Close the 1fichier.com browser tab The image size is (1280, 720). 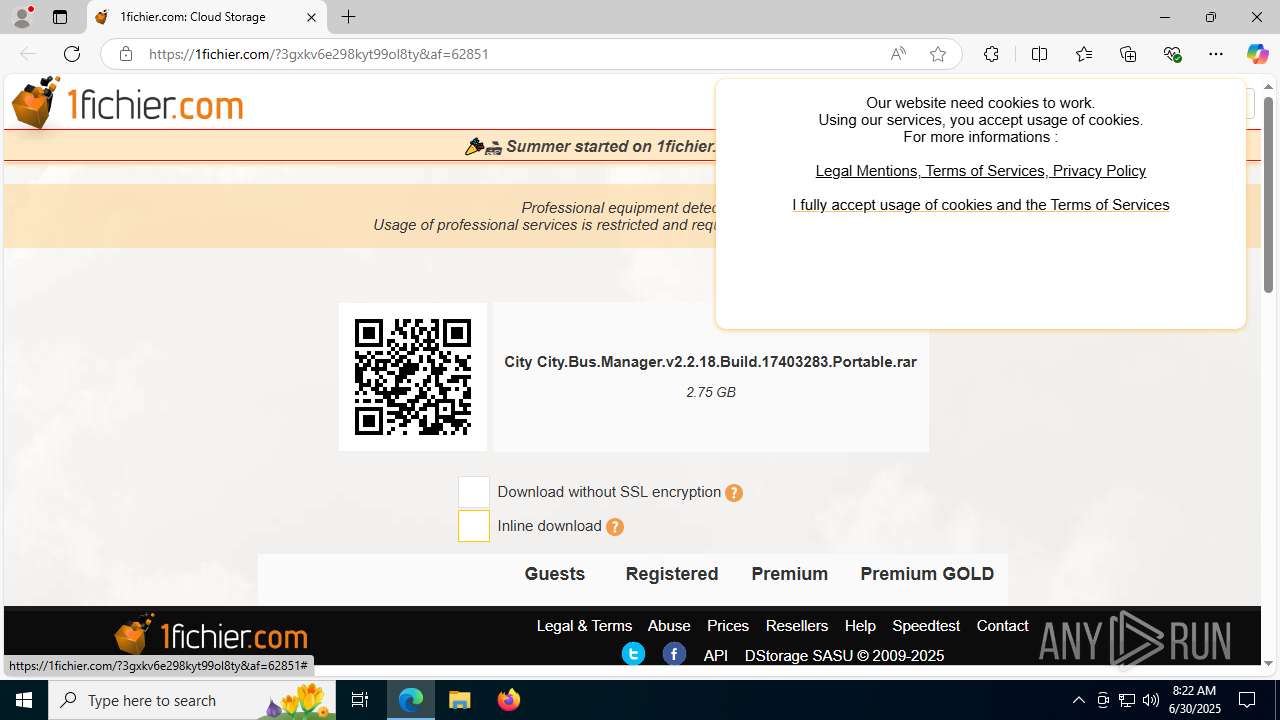coord(311,17)
